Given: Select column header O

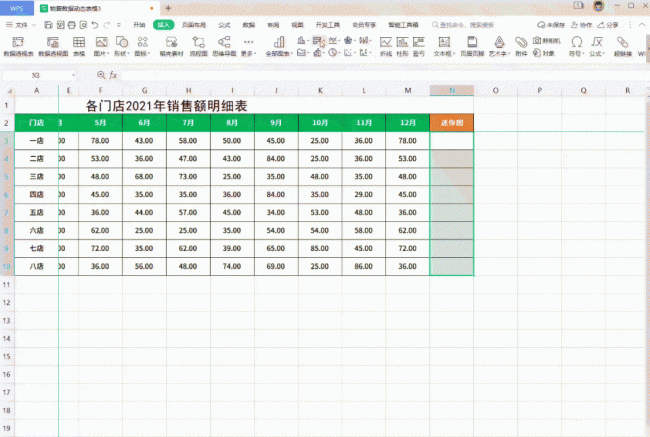Looking at the screenshot, I should tap(495, 90).
